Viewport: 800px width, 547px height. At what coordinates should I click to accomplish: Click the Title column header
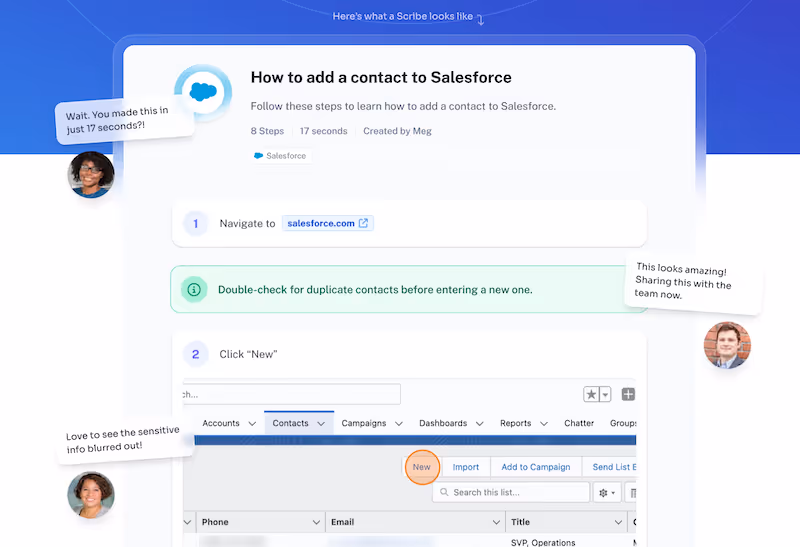[566, 522]
